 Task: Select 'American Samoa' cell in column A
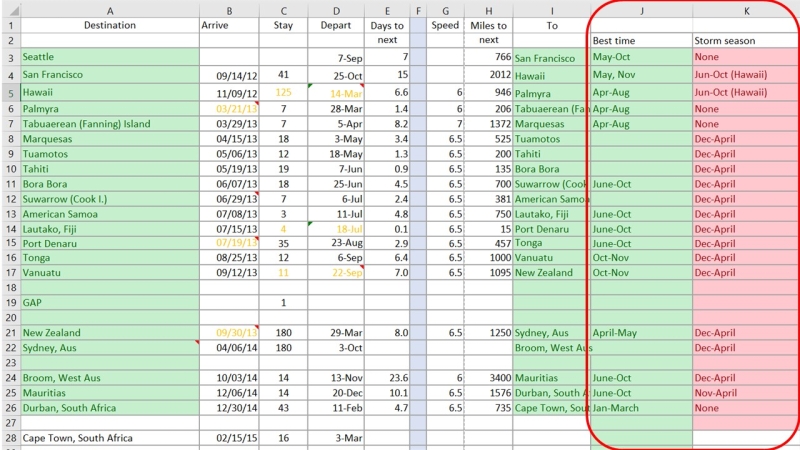pos(110,214)
